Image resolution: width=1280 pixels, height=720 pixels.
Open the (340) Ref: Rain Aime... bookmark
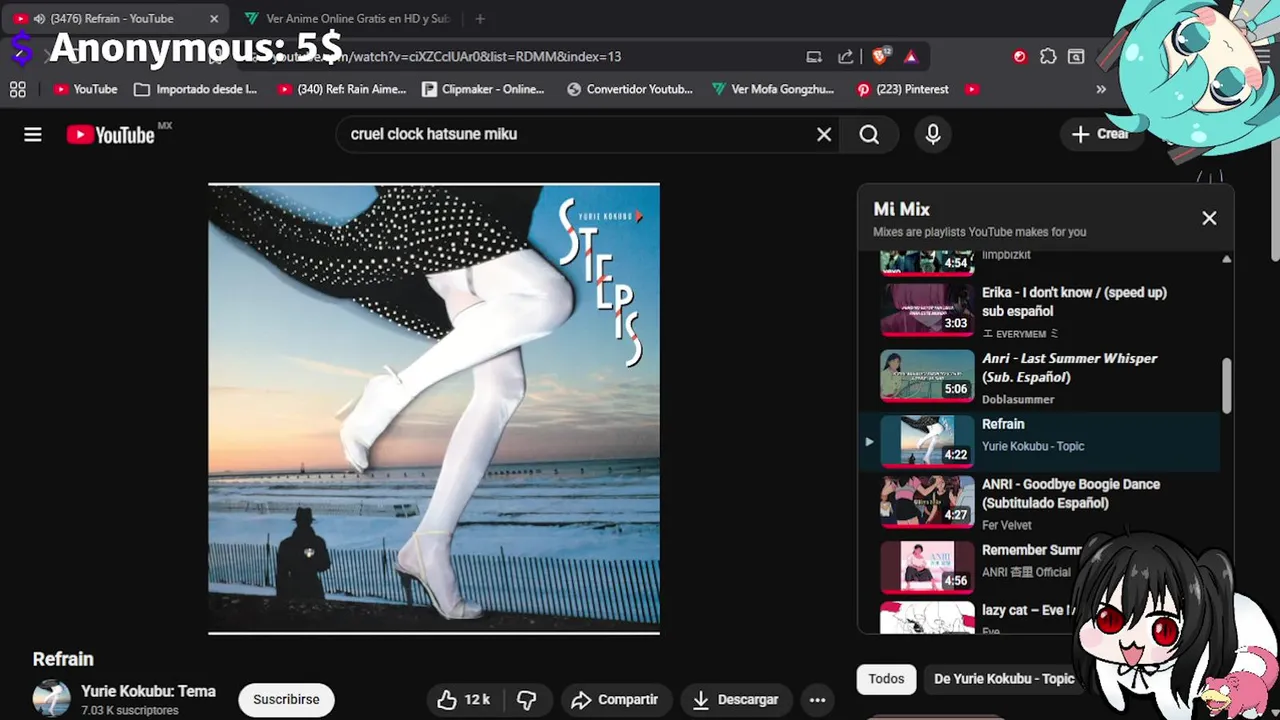point(342,89)
